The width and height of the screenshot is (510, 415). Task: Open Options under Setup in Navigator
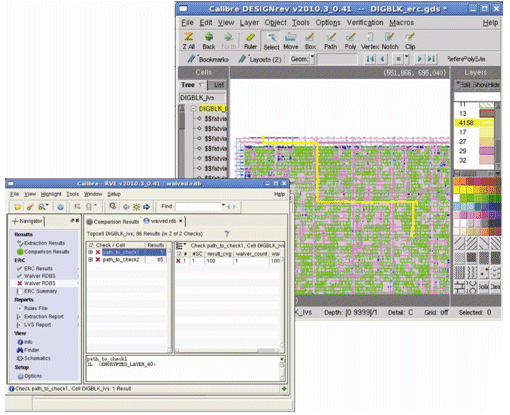click(x=30, y=376)
